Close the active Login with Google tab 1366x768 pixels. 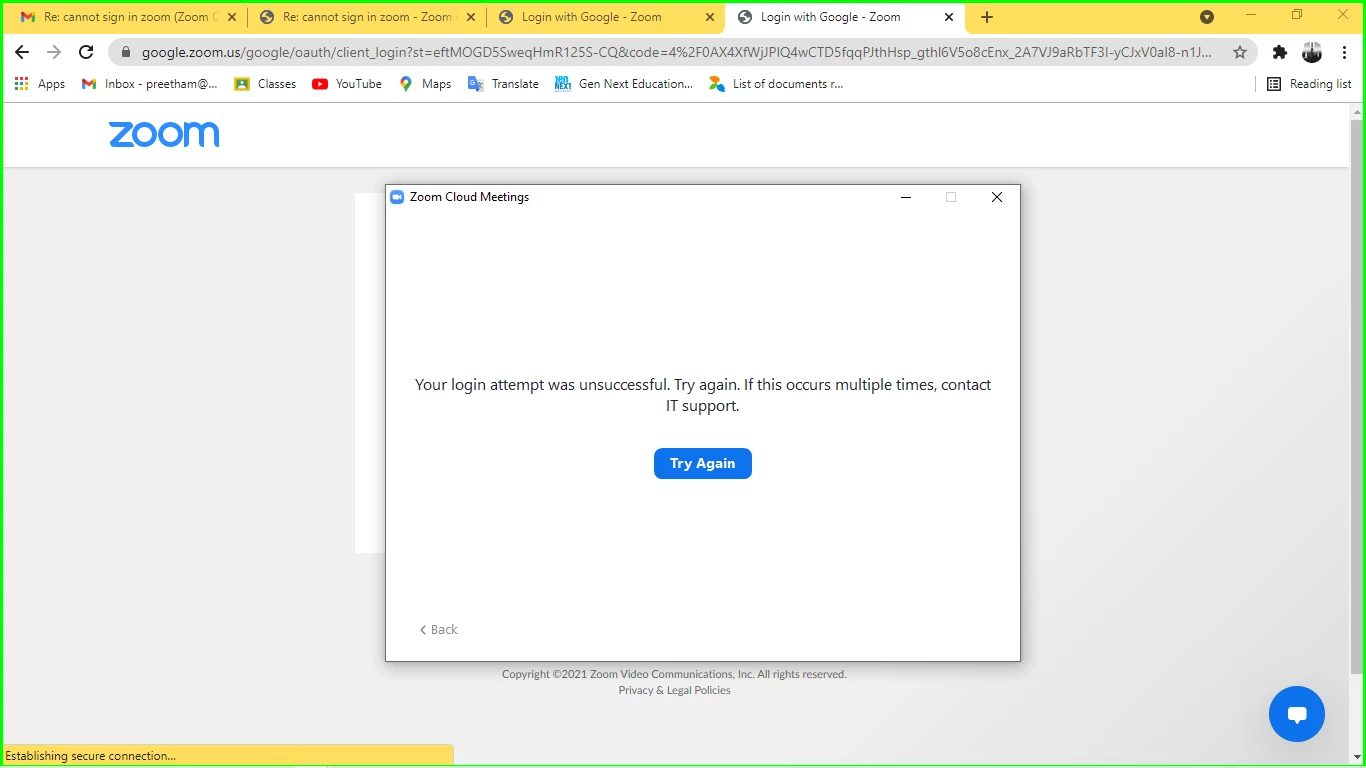point(949,17)
